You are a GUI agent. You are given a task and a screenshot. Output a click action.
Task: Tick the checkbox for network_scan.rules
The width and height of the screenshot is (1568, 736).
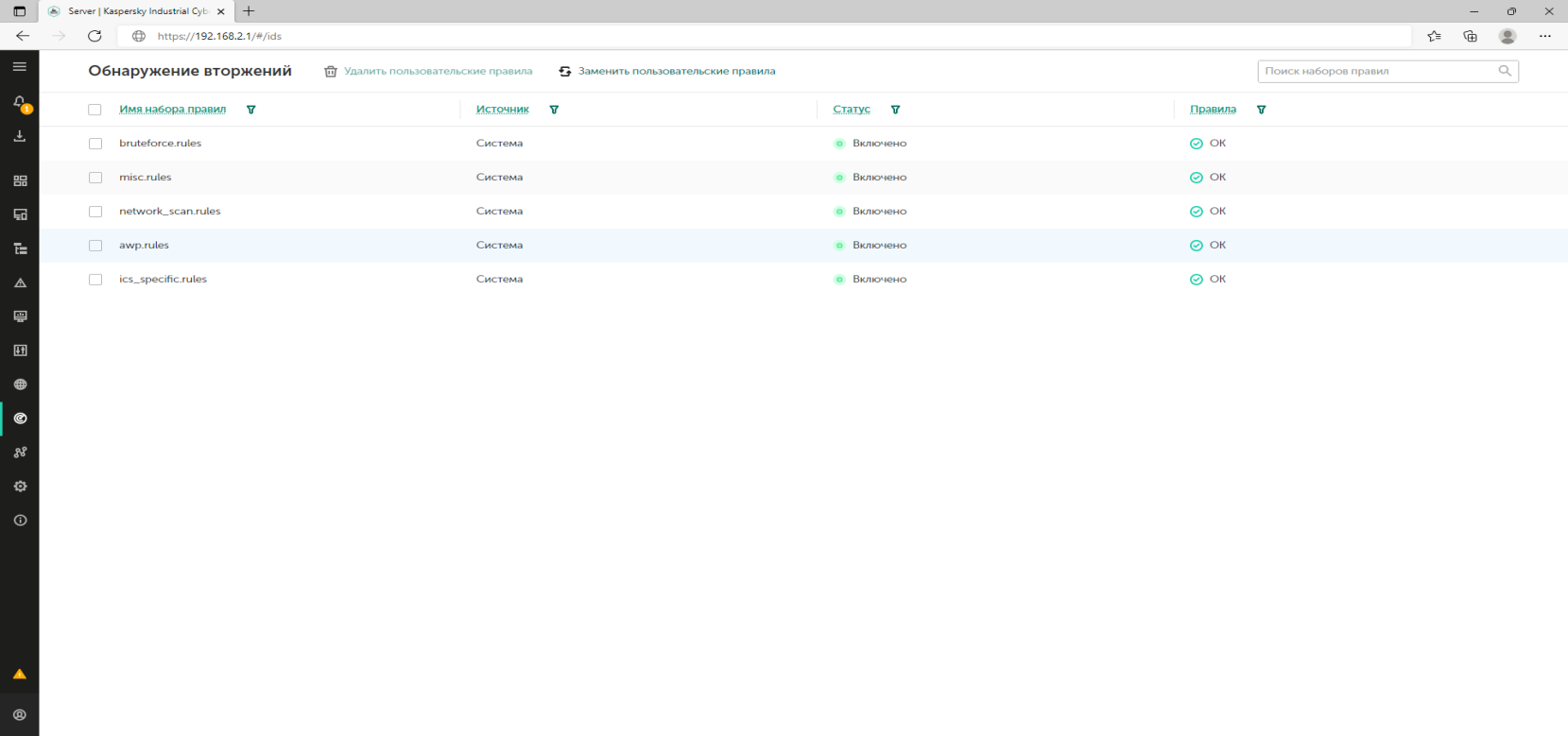[95, 212]
